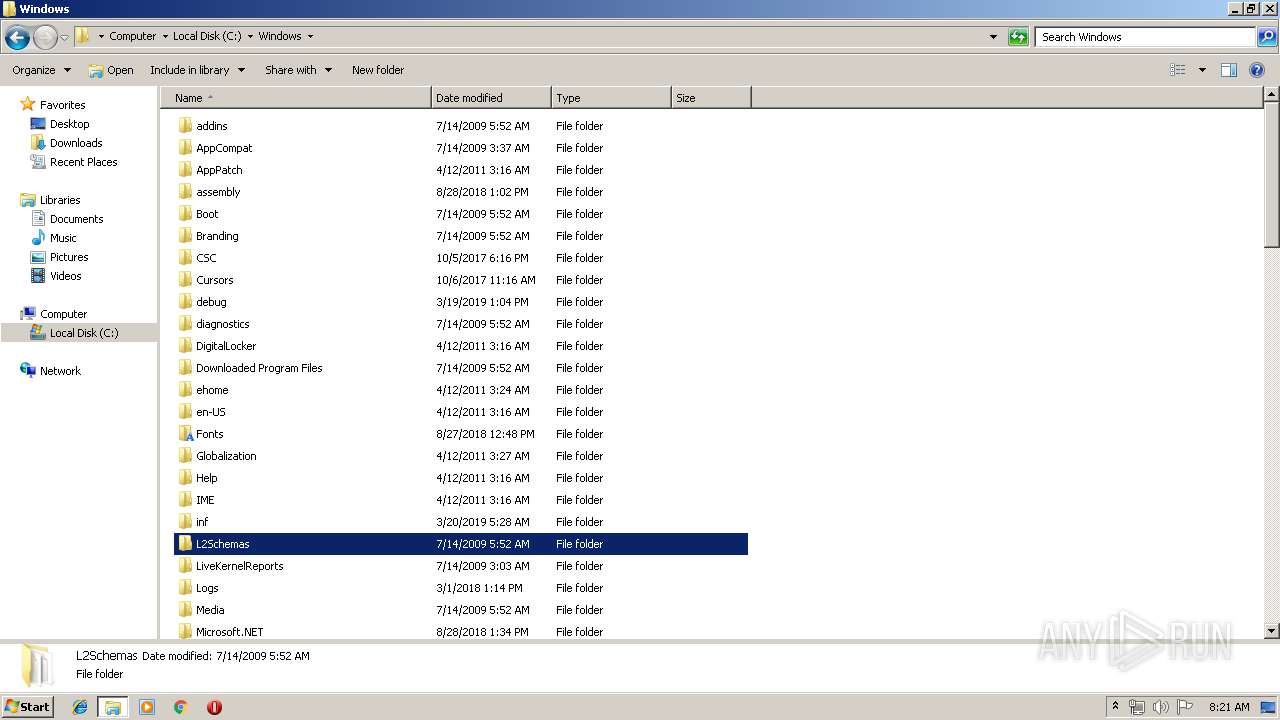Open the Pictures library
This screenshot has height=720, width=1280.
[69, 257]
